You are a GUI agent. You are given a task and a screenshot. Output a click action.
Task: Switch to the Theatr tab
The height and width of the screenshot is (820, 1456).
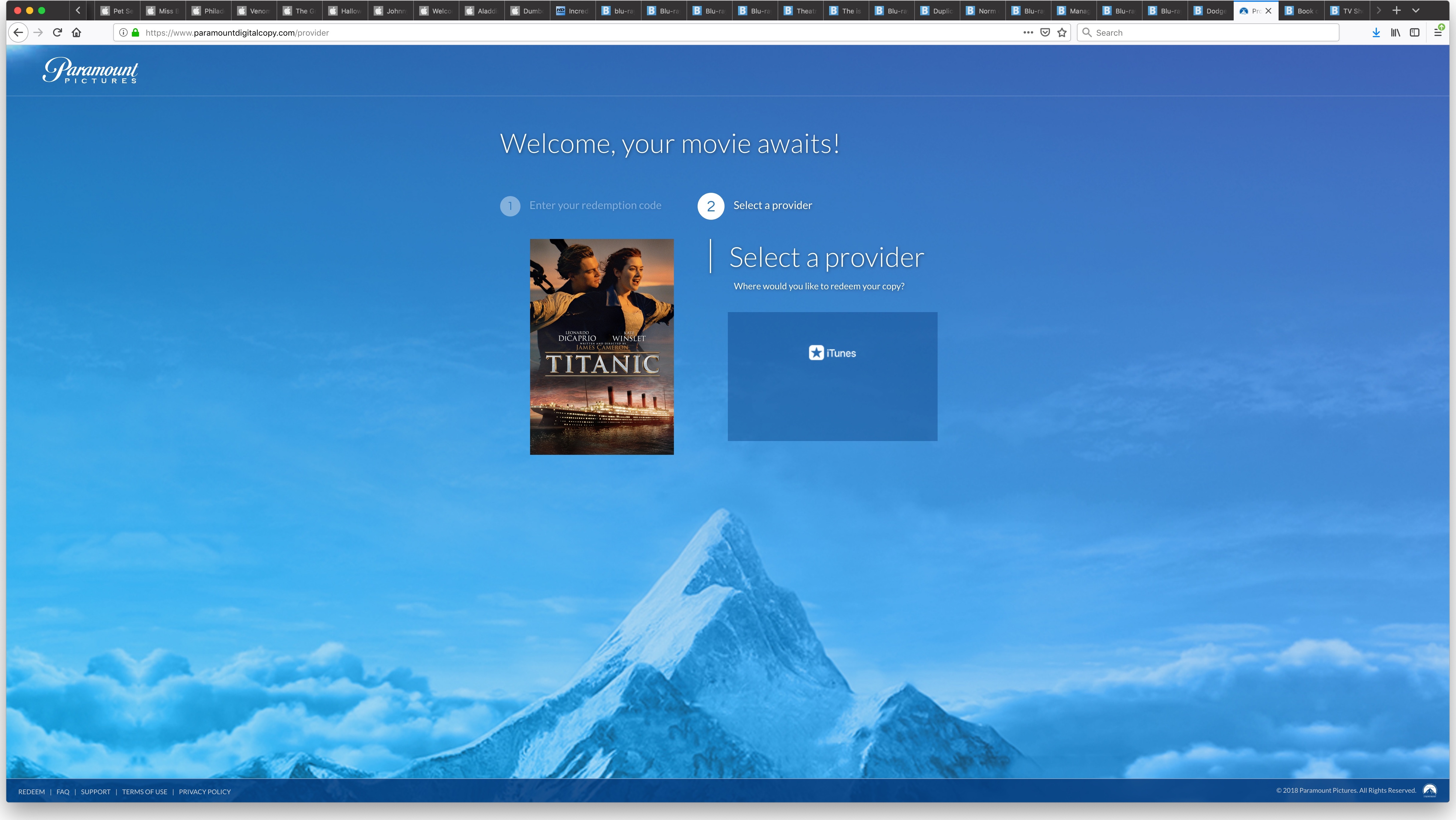click(x=800, y=11)
